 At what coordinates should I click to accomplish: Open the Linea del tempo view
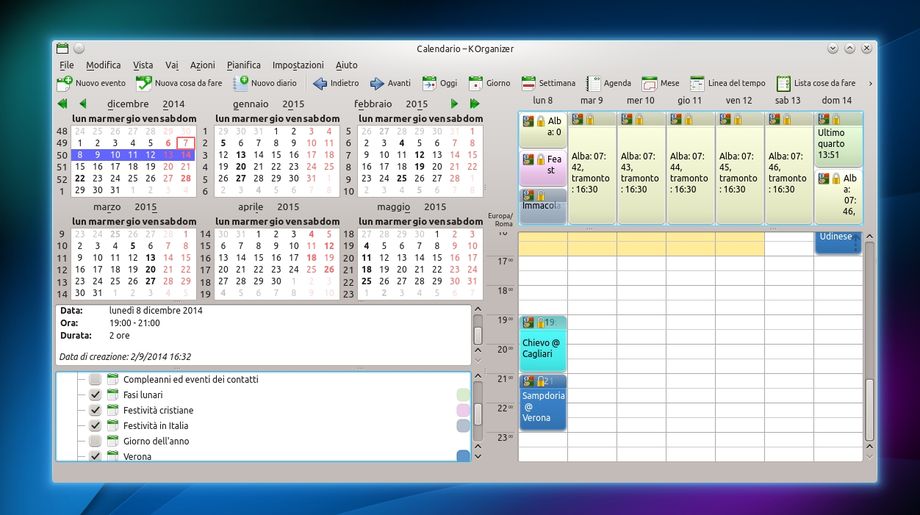[697, 84]
